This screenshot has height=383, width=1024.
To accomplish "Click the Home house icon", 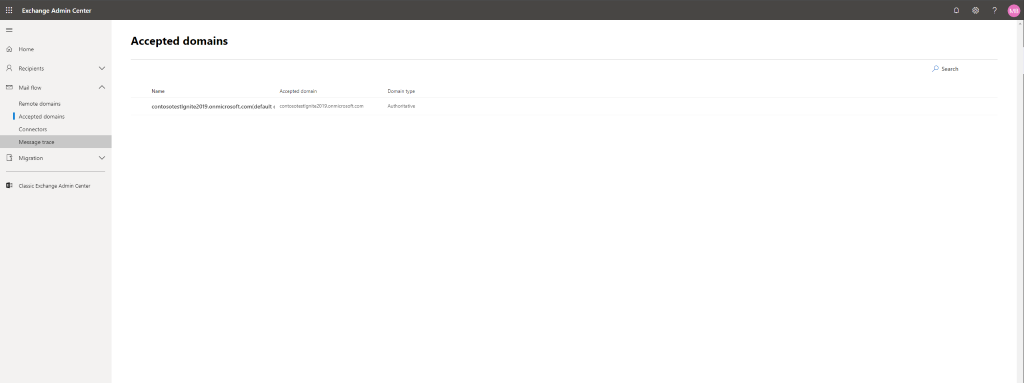I will 9,49.
